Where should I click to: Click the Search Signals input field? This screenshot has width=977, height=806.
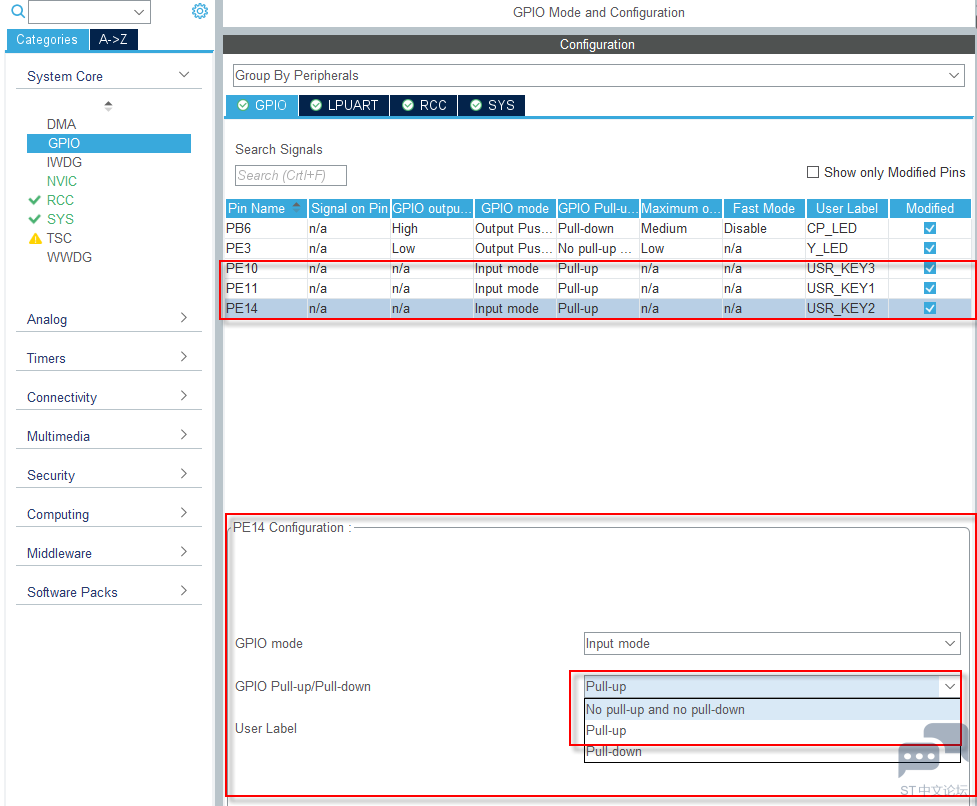290,175
